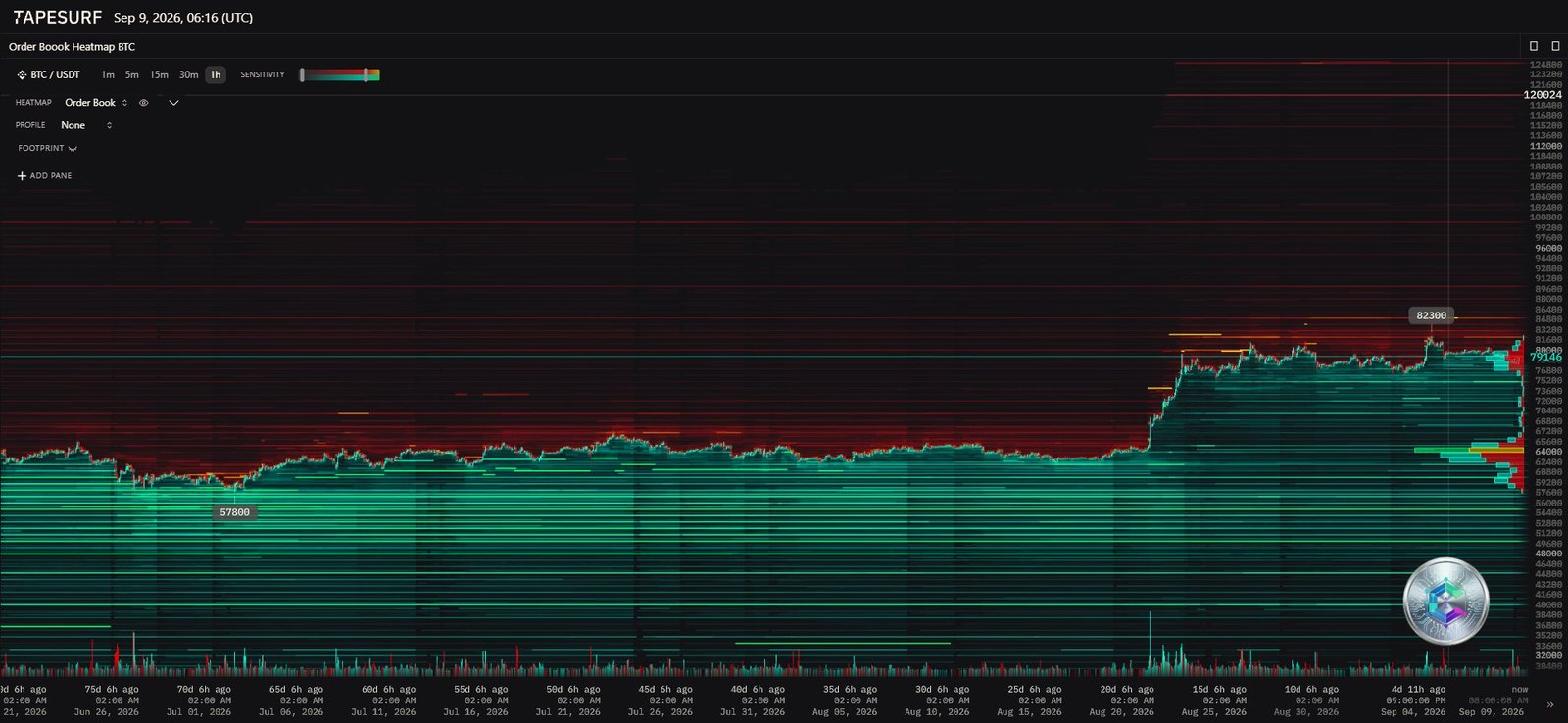Click the 'Sep 04, 2026' time axis label
Viewport: 1568px width, 723px height.
pos(1413,712)
